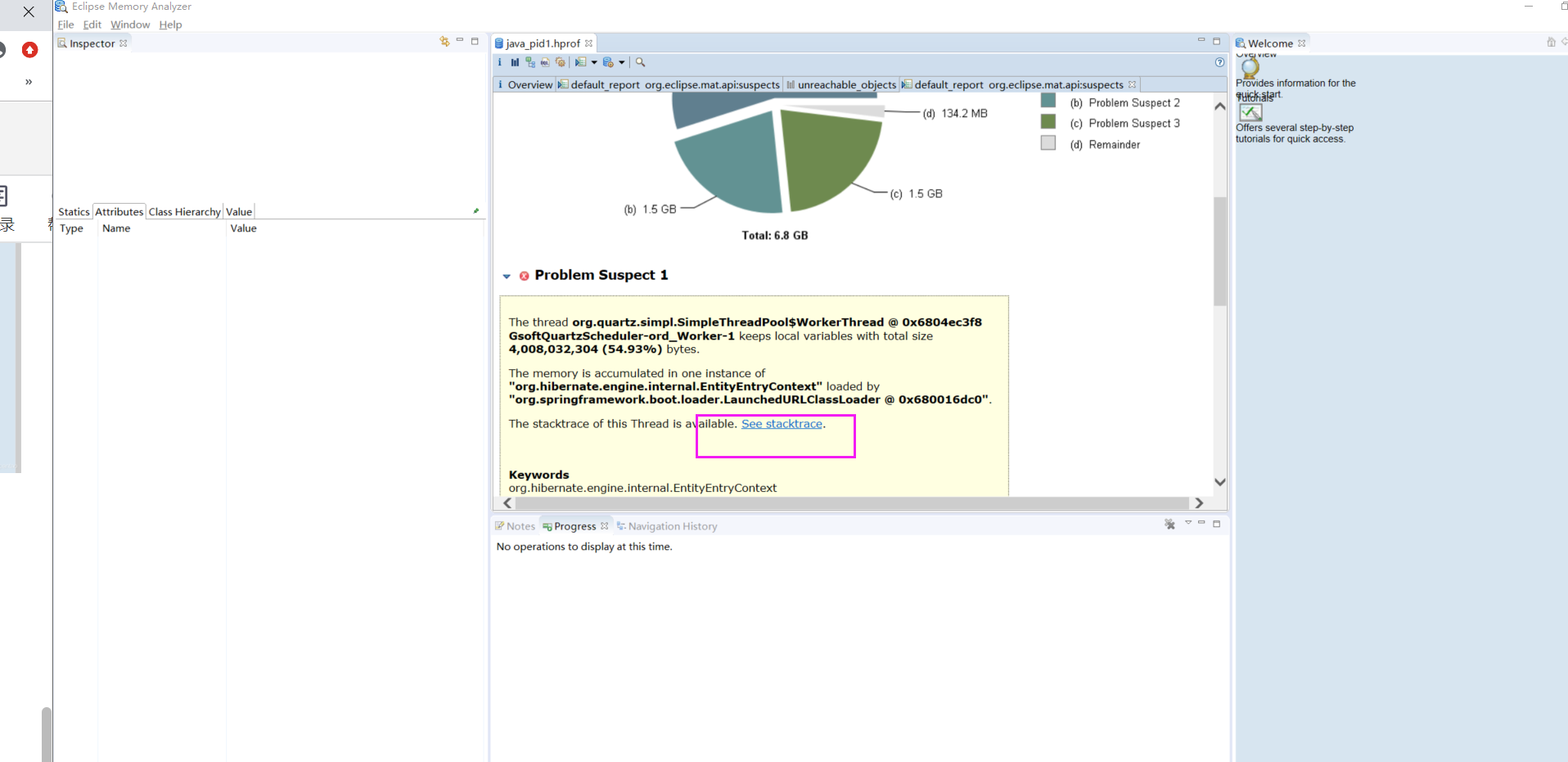Image resolution: width=1568 pixels, height=762 pixels.
Task: Click the report's vertical scrollbar up arrow
Action: tap(1219, 106)
